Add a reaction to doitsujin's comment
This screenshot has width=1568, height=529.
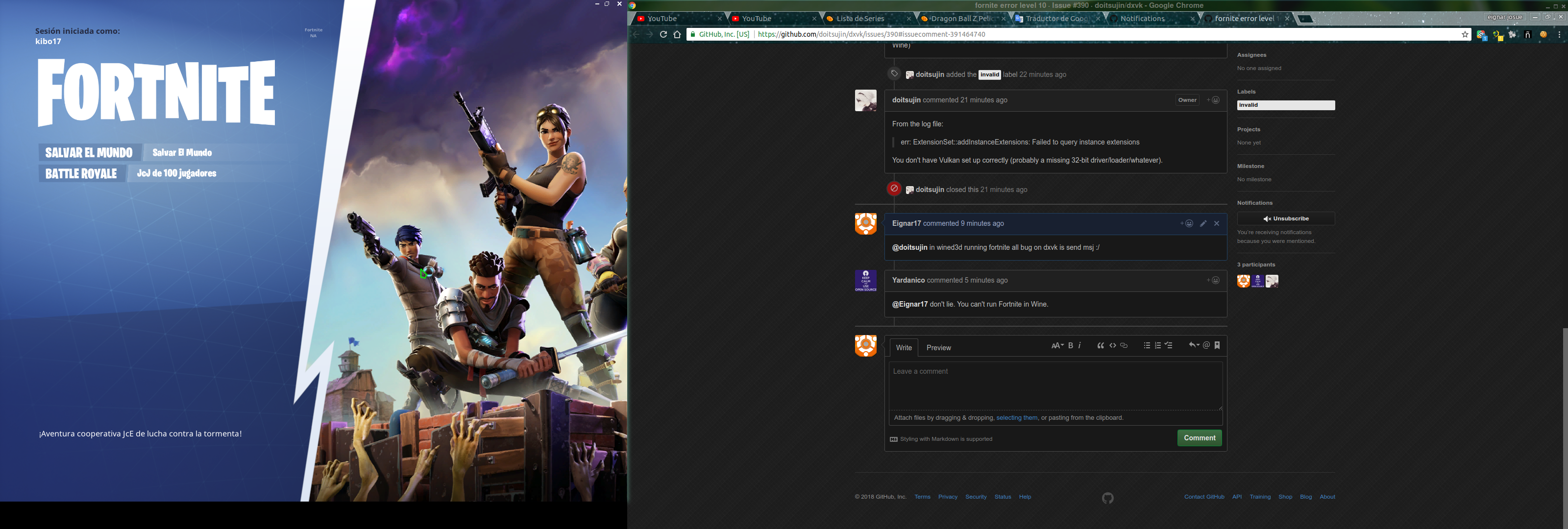(x=1213, y=100)
